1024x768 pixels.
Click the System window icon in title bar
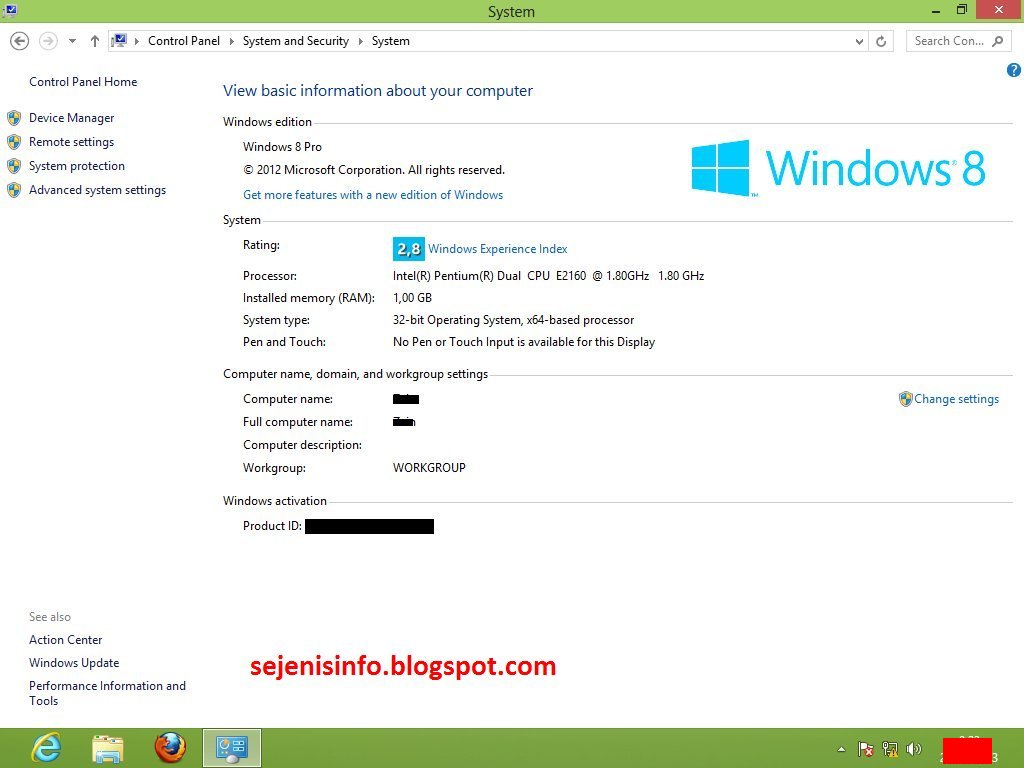(x=10, y=10)
